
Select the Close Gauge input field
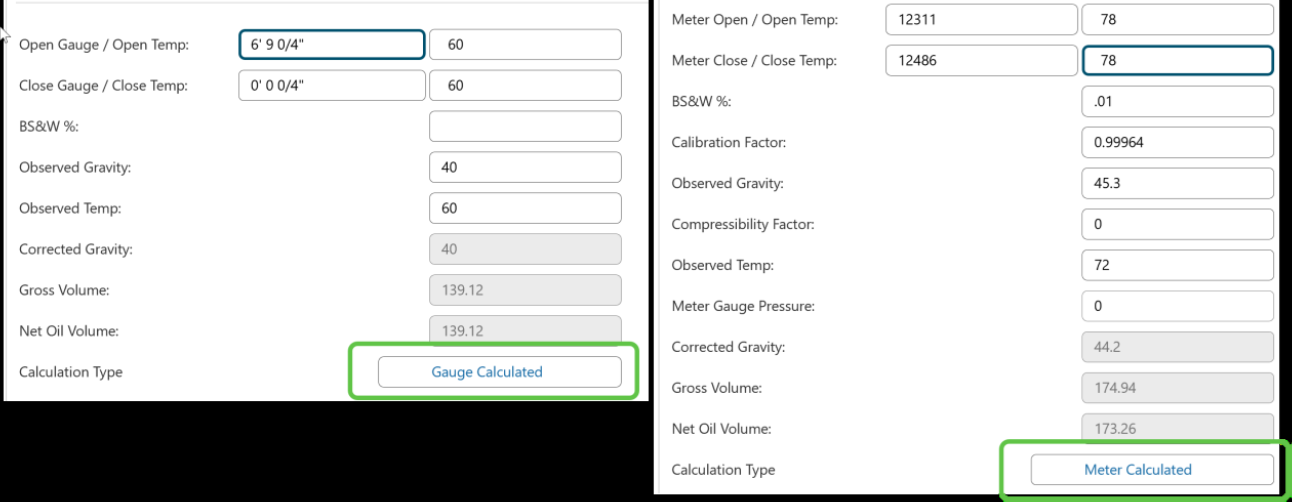tap(332, 86)
